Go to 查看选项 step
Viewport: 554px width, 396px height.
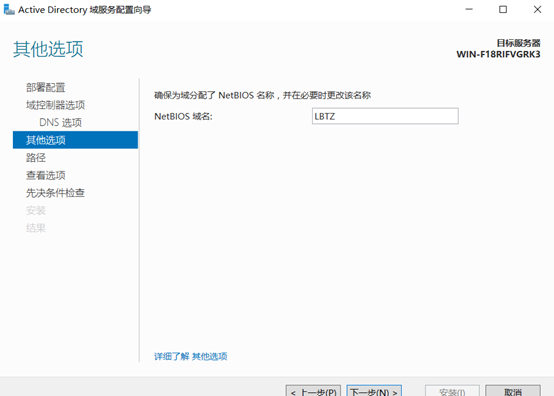click(x=46, y=175)
